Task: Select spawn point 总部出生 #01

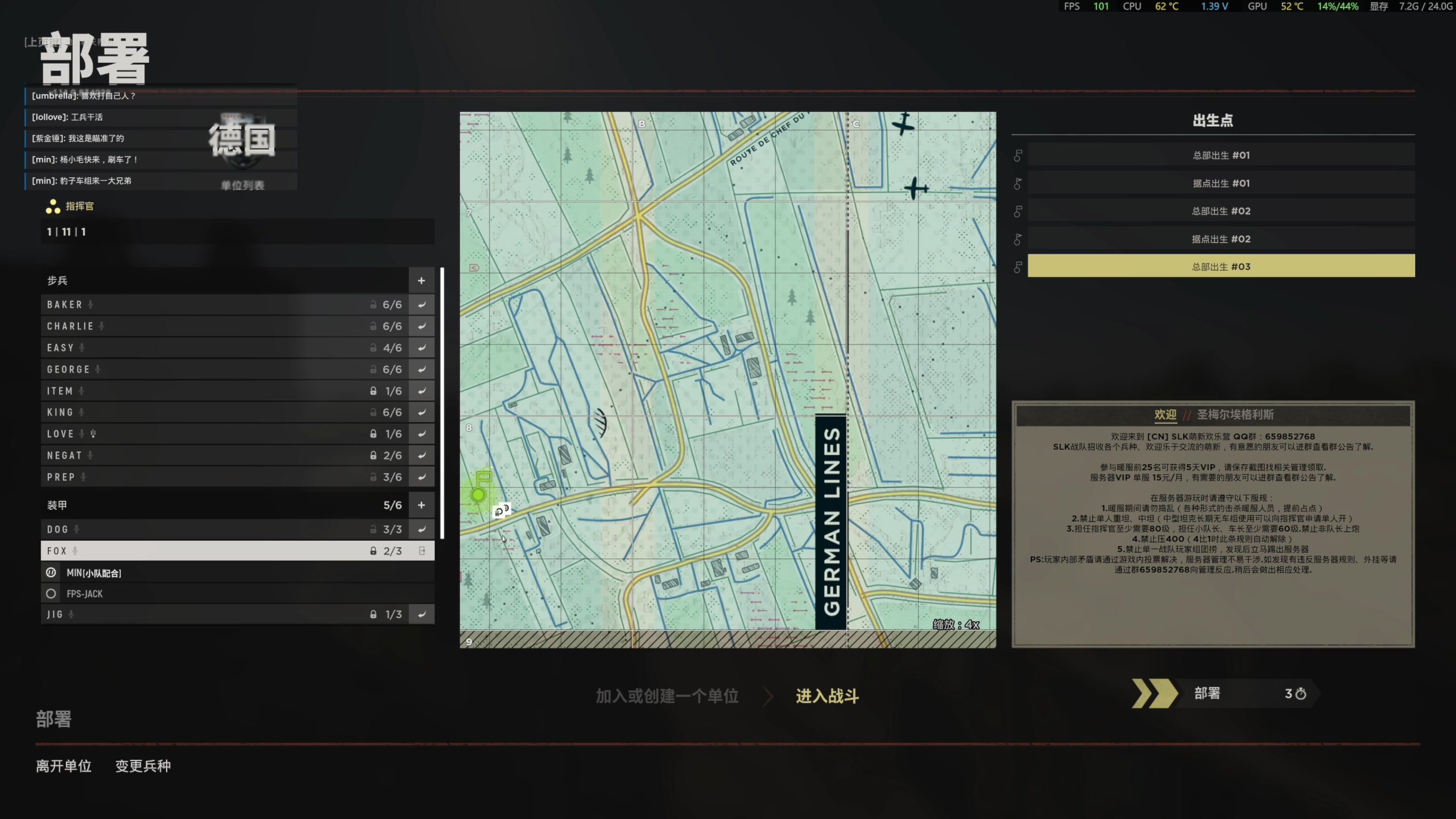Action: [x=1221, y=155]
